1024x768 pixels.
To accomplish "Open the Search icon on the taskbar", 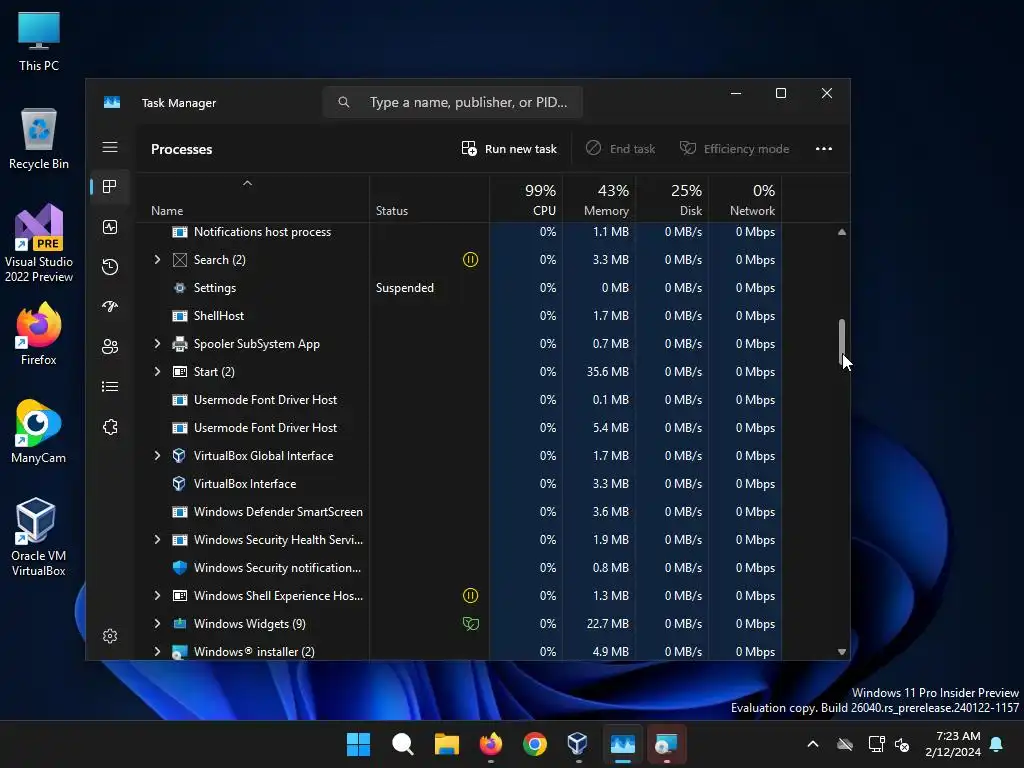I will tap(402, 744).
